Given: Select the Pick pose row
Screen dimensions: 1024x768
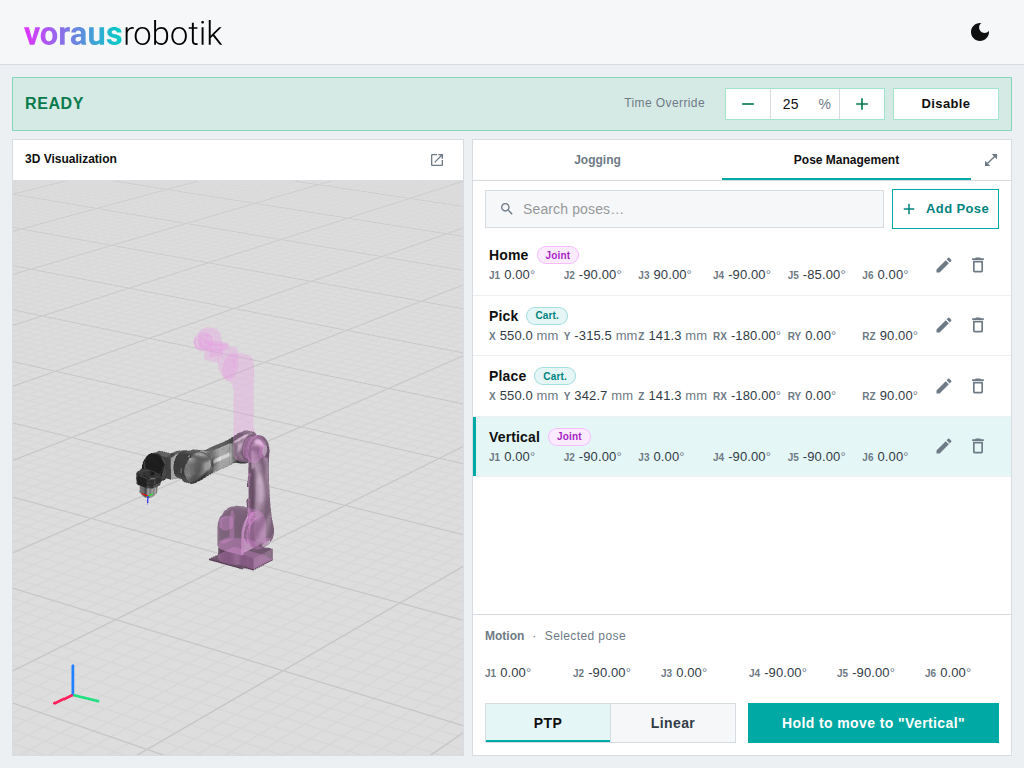Looking at the screenshot, I should point(742,326).
